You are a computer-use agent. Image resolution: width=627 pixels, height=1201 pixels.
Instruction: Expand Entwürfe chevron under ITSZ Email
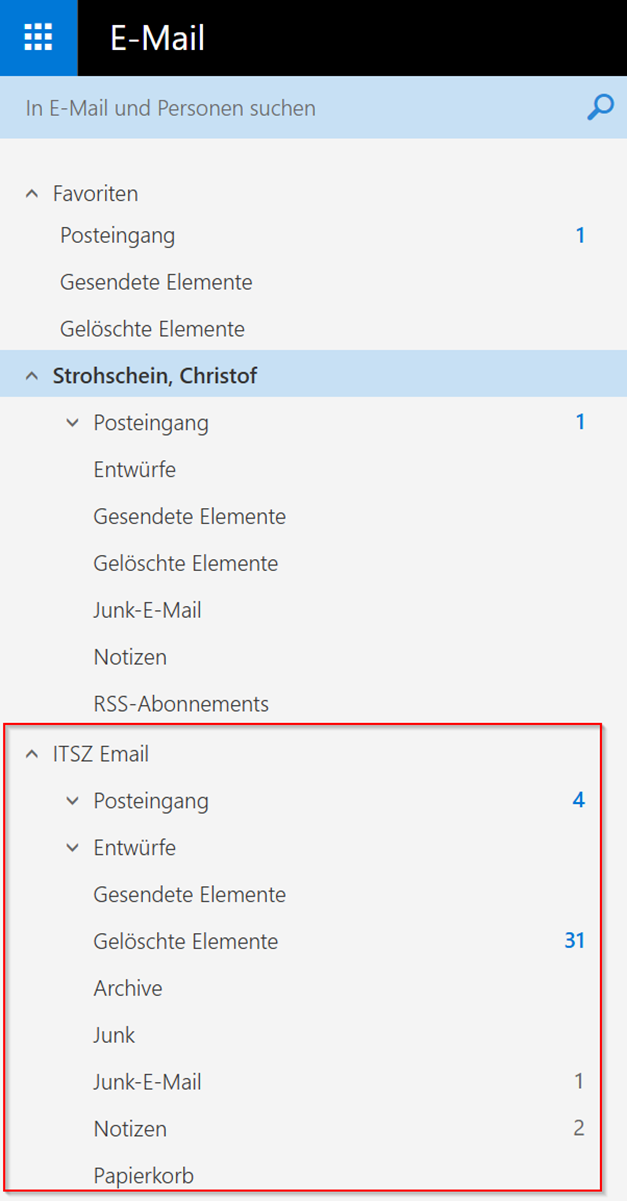pyautogui.click(x=72, y=848)
